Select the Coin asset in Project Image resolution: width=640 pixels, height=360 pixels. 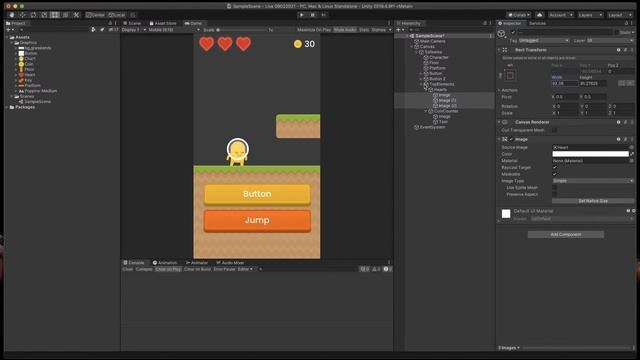29,64
